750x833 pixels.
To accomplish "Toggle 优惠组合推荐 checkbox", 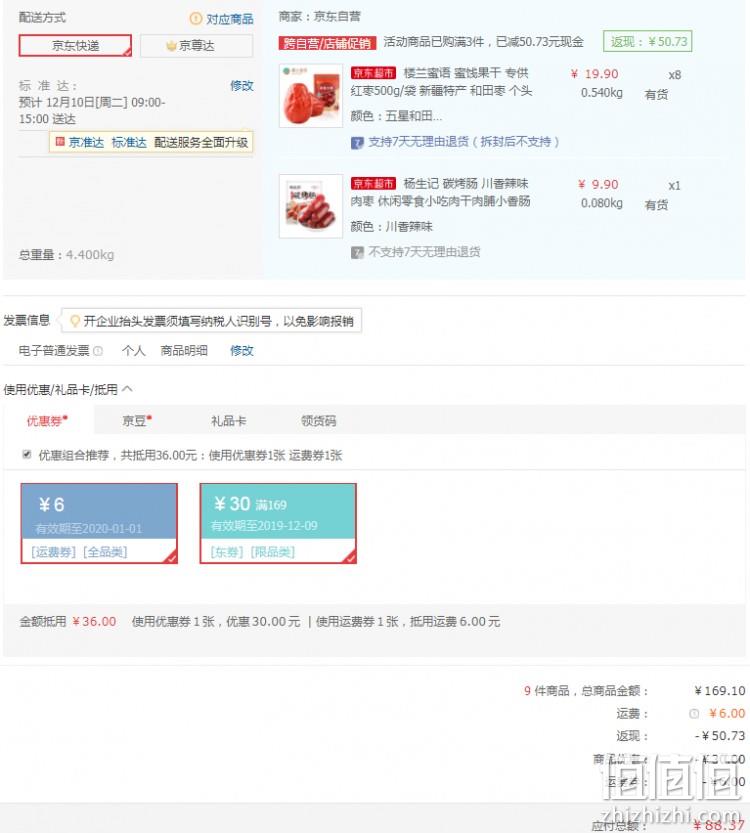I will click(27, 454).
